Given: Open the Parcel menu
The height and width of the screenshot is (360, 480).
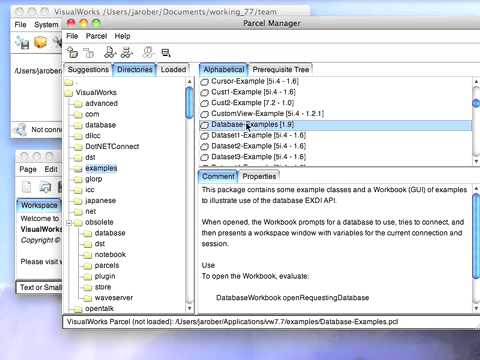Looking at the screenshot, I should click(96, 36).
